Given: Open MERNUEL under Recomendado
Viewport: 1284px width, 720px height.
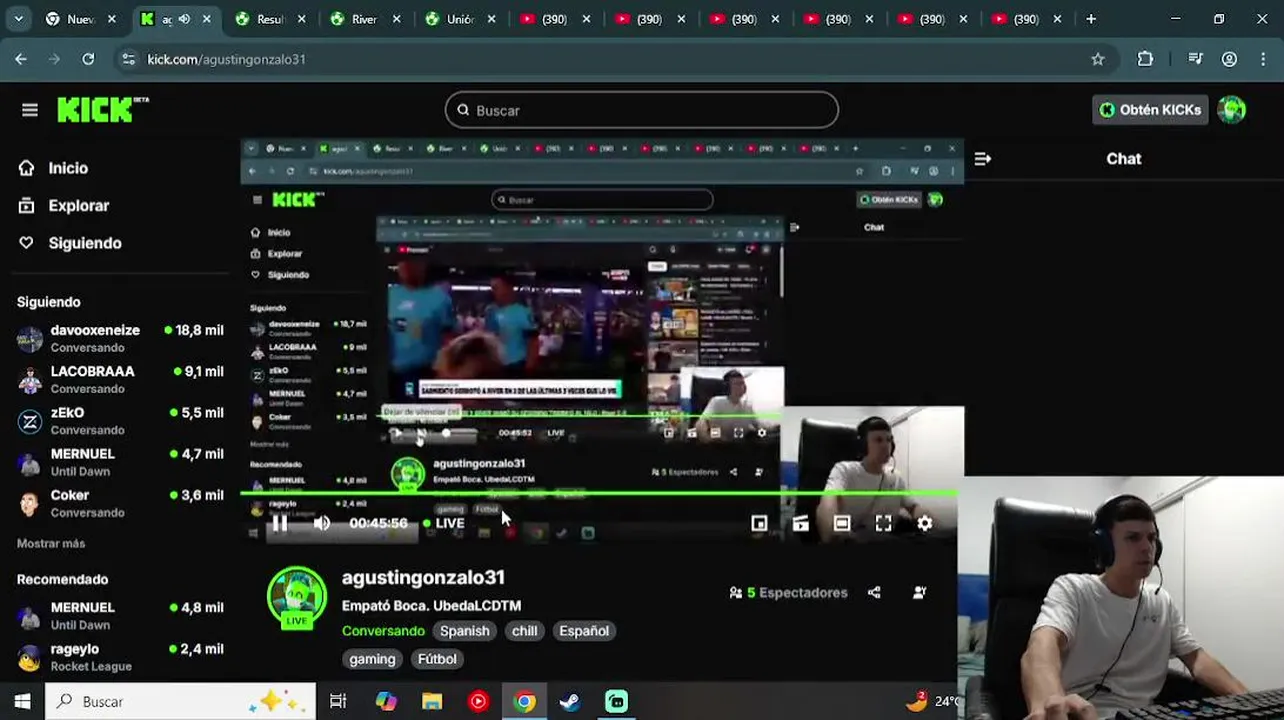Looking at the screenshot, I should tap(120, 615).
